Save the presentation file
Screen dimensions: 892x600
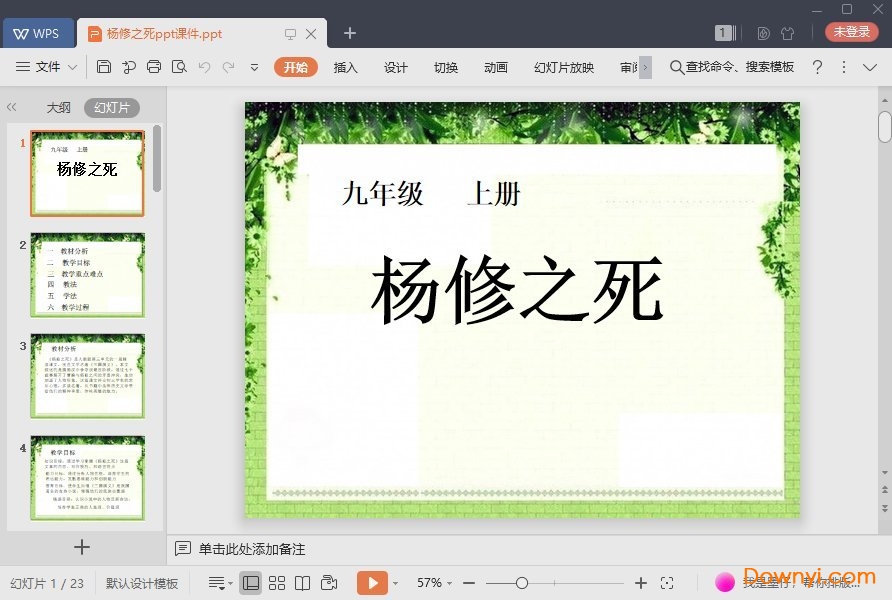(x=104, y=67)
